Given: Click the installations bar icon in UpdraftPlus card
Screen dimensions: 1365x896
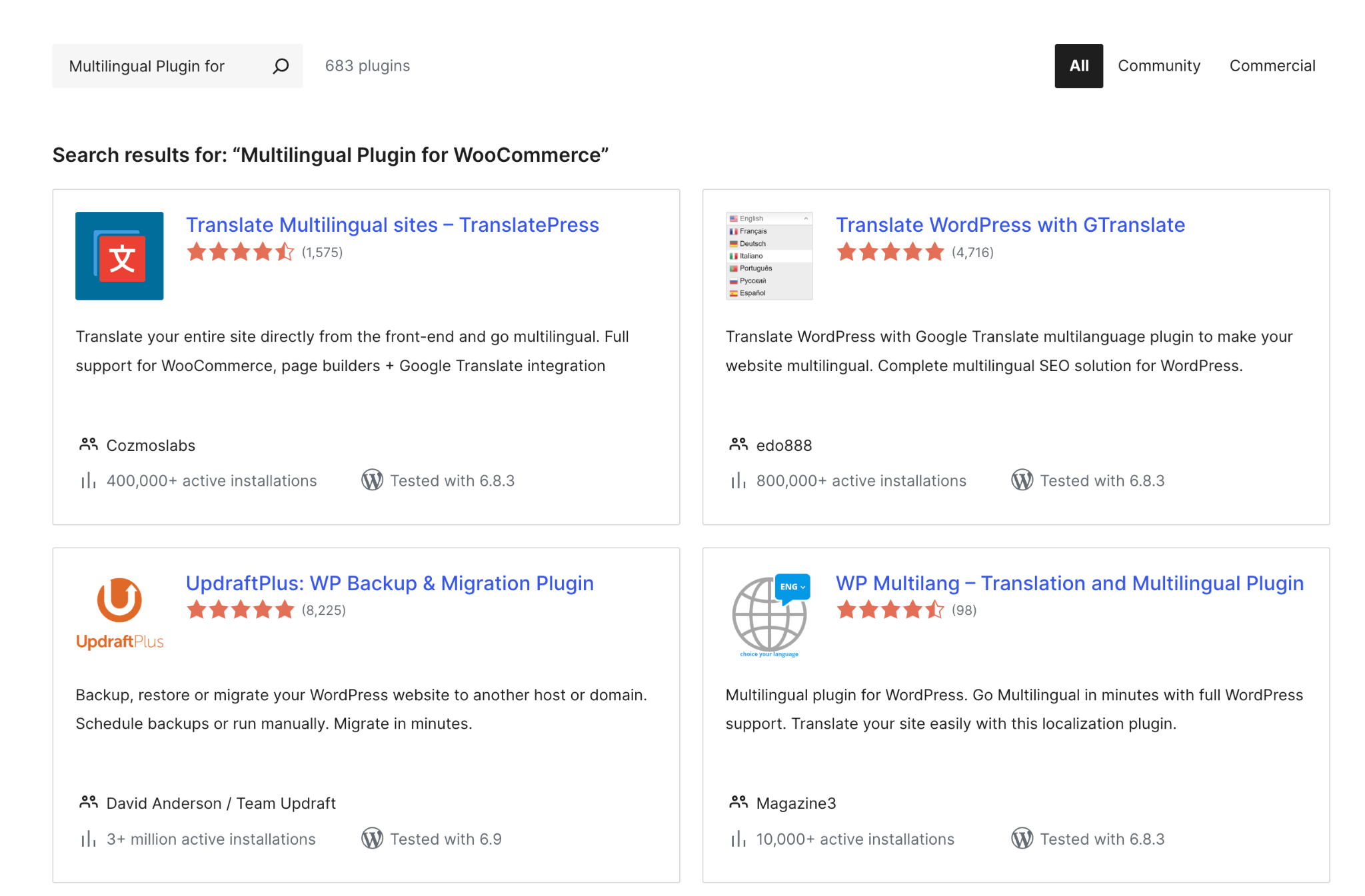Looking at the screenshot, I should tap(88, 839).
